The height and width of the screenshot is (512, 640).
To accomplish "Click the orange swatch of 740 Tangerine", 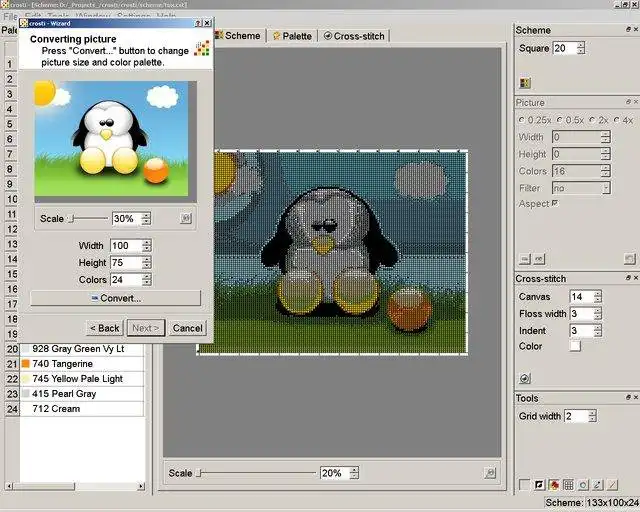I will tap(26, 363).
